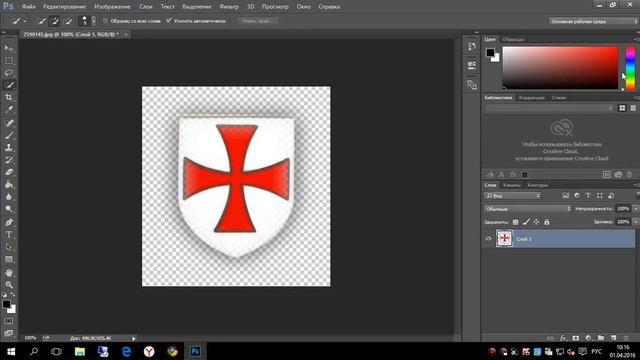This screenshot has height=360, width=640.
Task: Open the Properties panel icon in dock
Action: tap(471, 65)
